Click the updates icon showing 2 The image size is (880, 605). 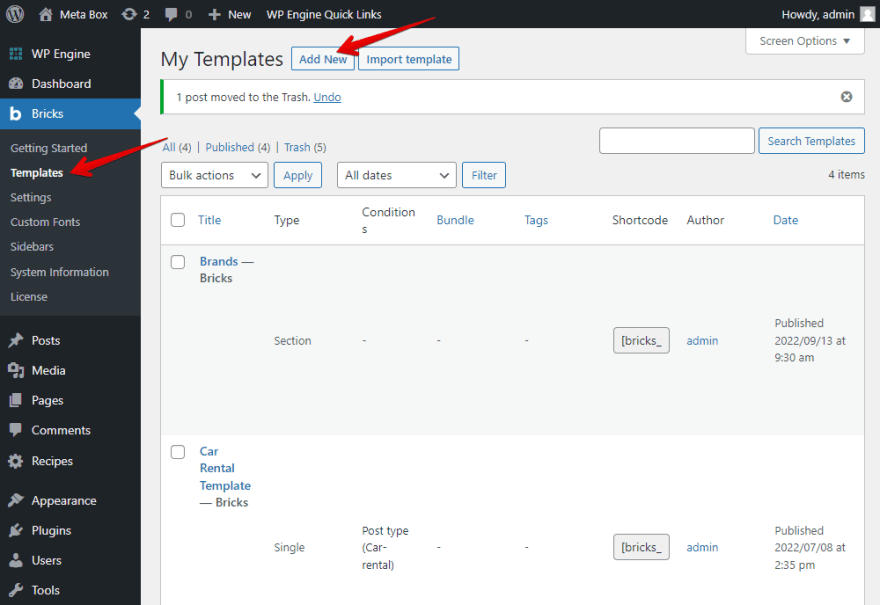(129, 14)
